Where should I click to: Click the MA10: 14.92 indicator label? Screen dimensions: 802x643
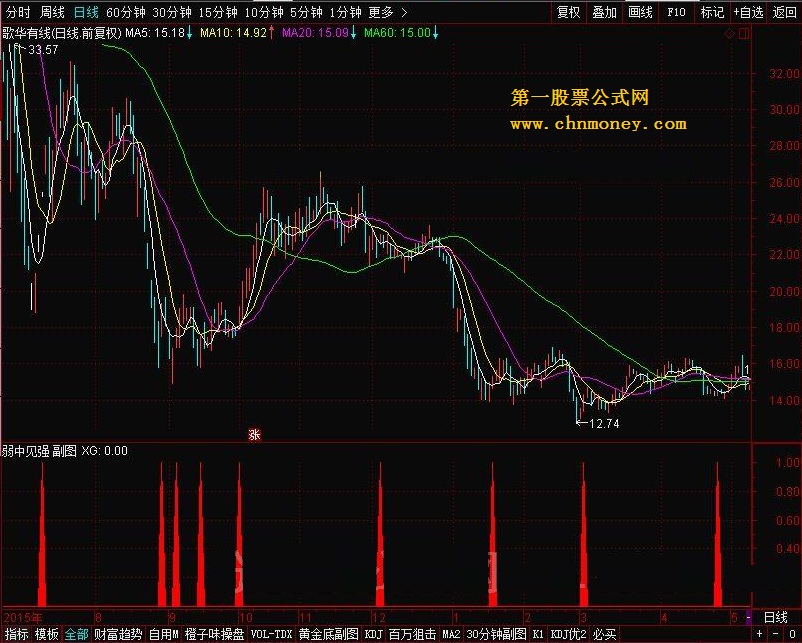tap(237, 33)
